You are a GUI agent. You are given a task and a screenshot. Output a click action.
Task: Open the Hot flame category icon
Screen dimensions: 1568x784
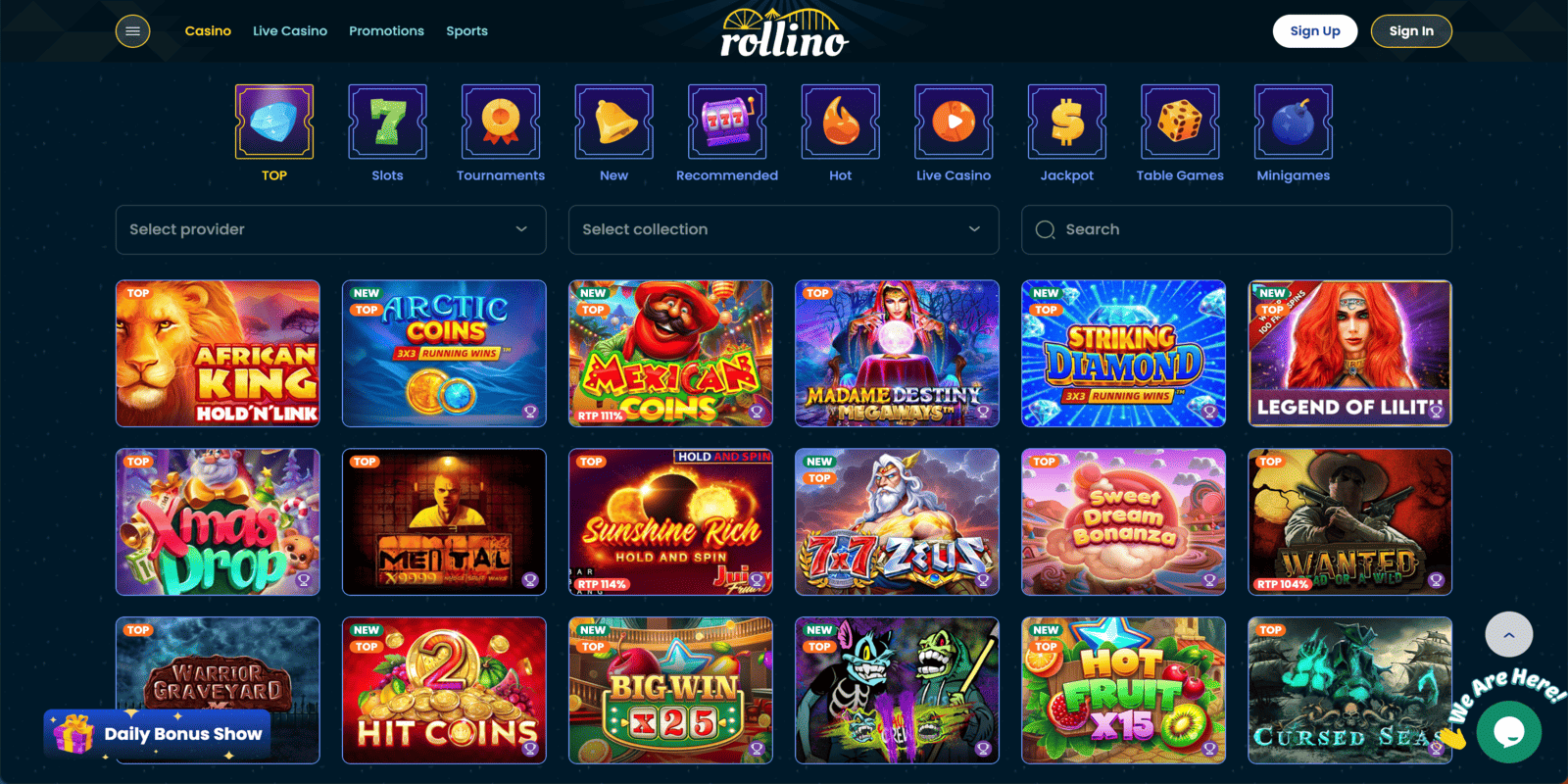(x=841, y=122)
